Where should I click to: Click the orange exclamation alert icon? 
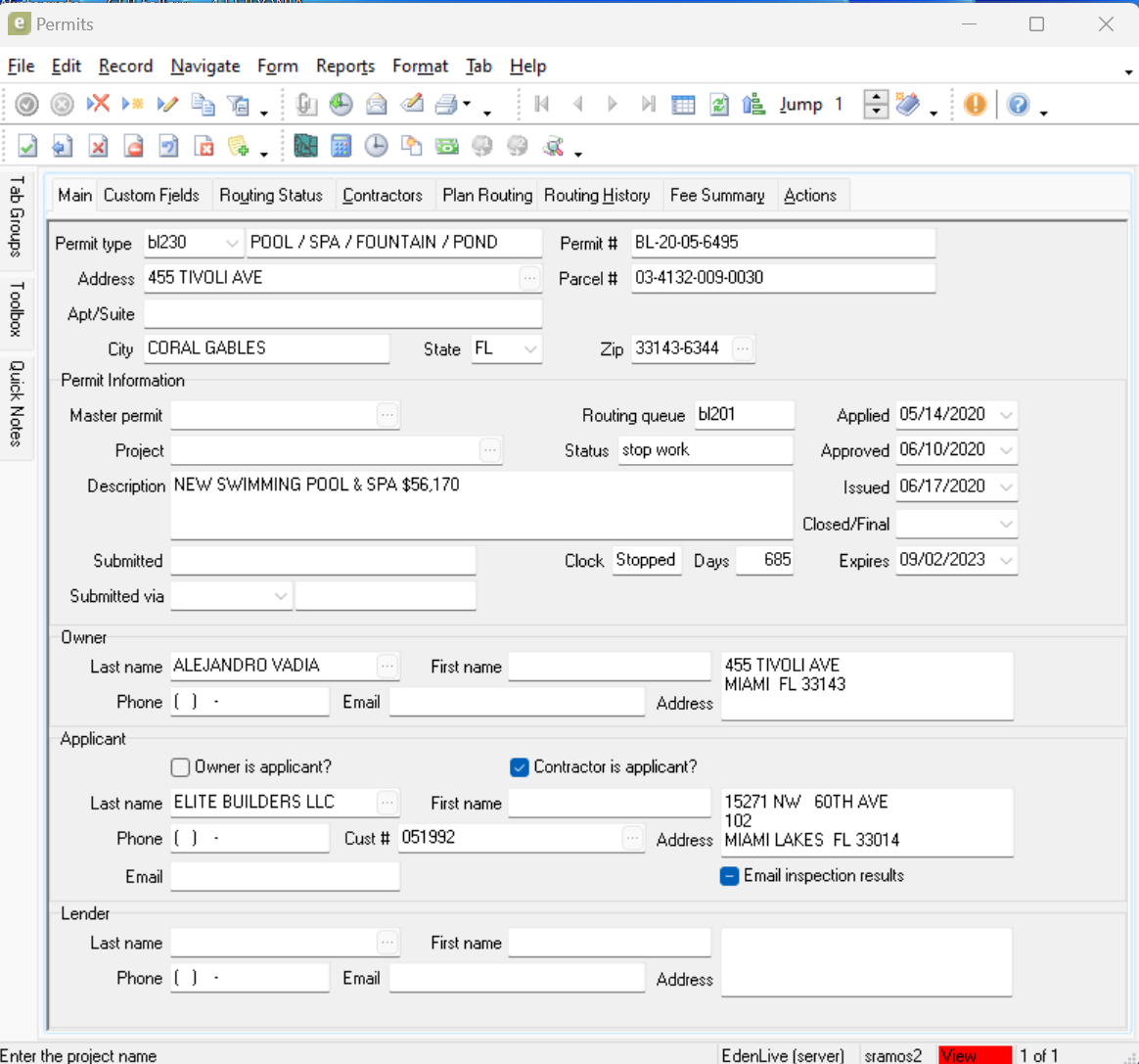click(x=975, y=105)
